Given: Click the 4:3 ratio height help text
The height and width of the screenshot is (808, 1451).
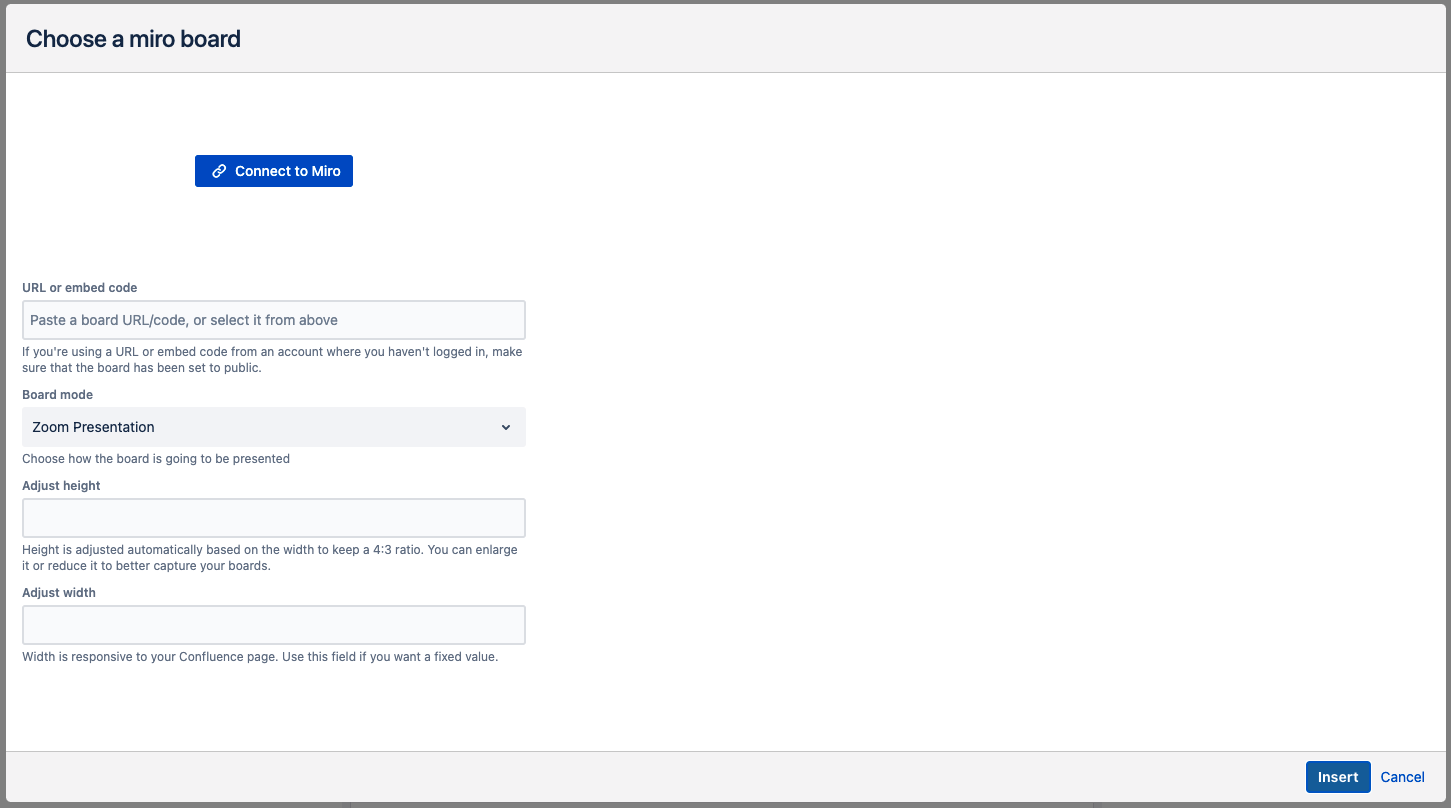Looking at the screenshot, I should click(270, 558).
